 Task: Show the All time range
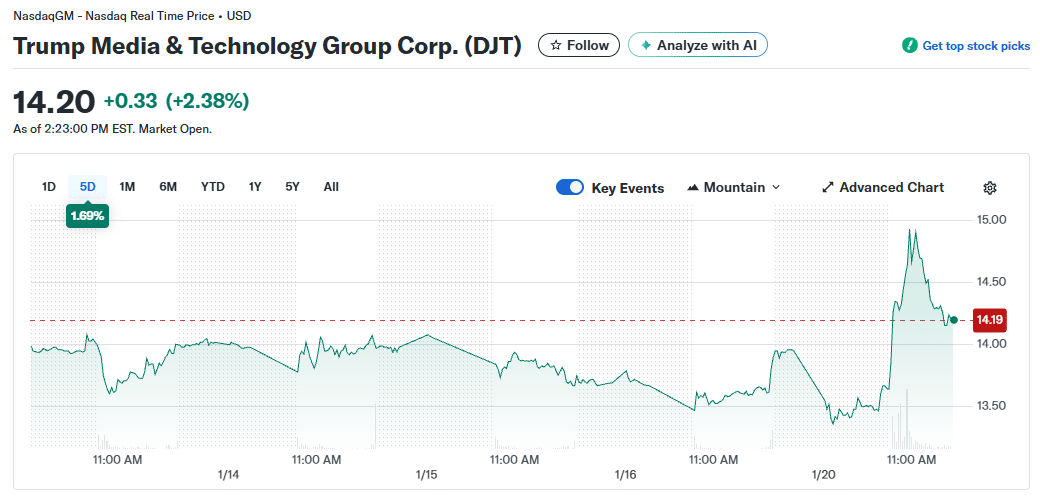point(331,187)
